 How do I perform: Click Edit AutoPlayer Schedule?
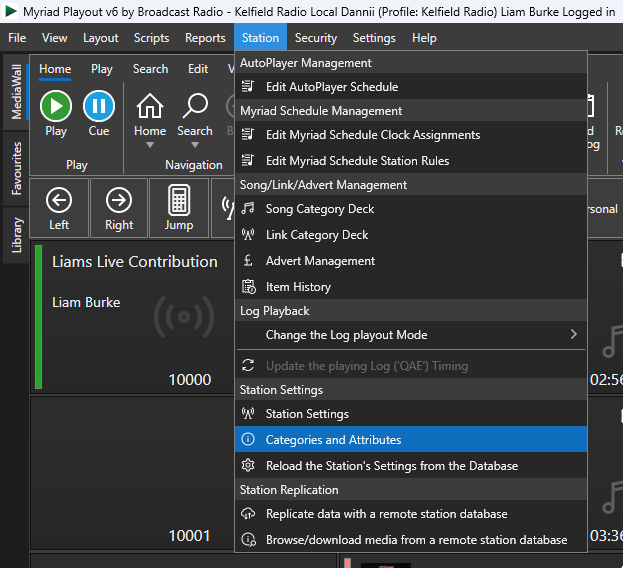pyautogui.click(x=331, y=87)
